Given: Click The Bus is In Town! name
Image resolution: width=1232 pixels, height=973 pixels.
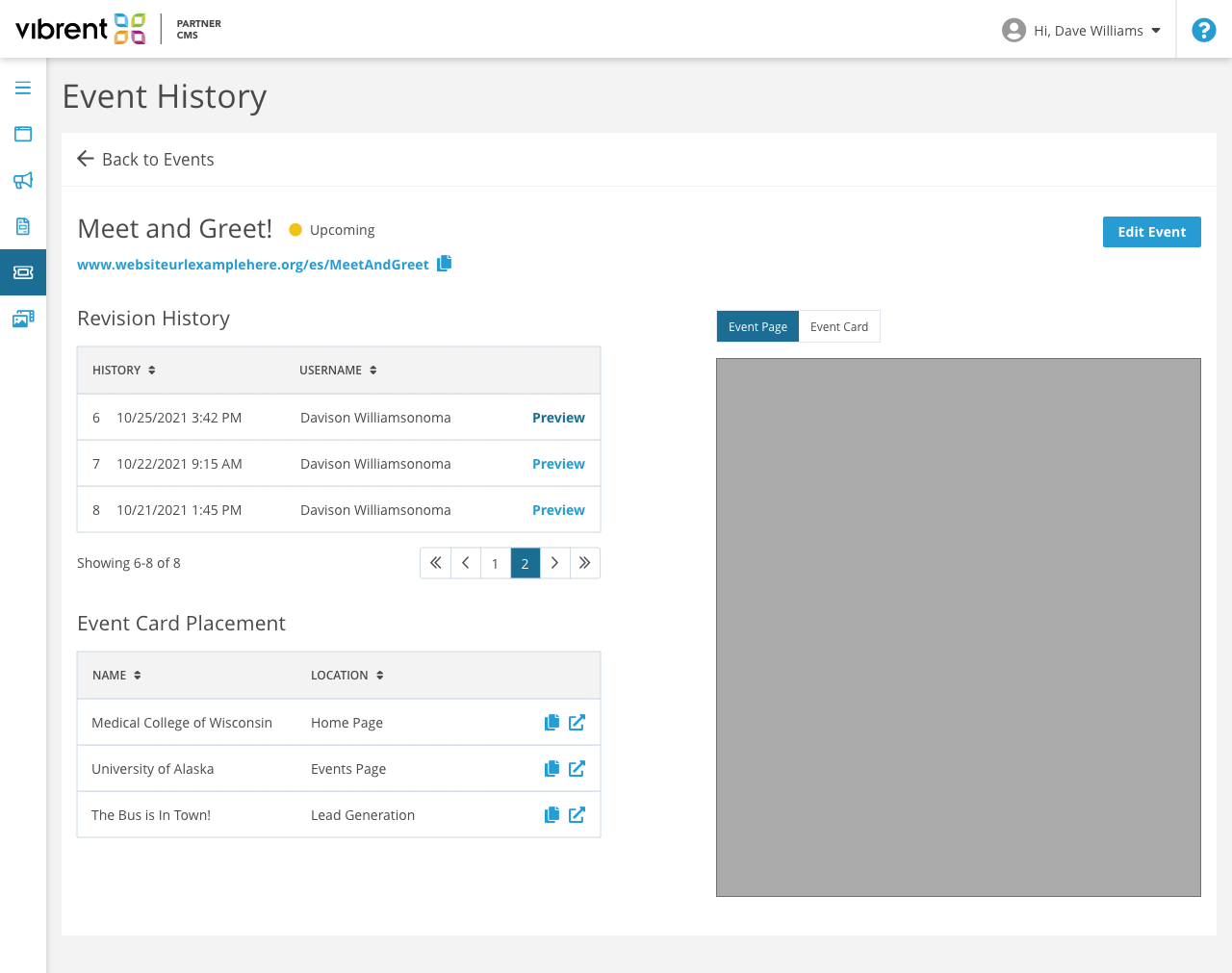Looking at the screenshot, I should click(151, 815).
